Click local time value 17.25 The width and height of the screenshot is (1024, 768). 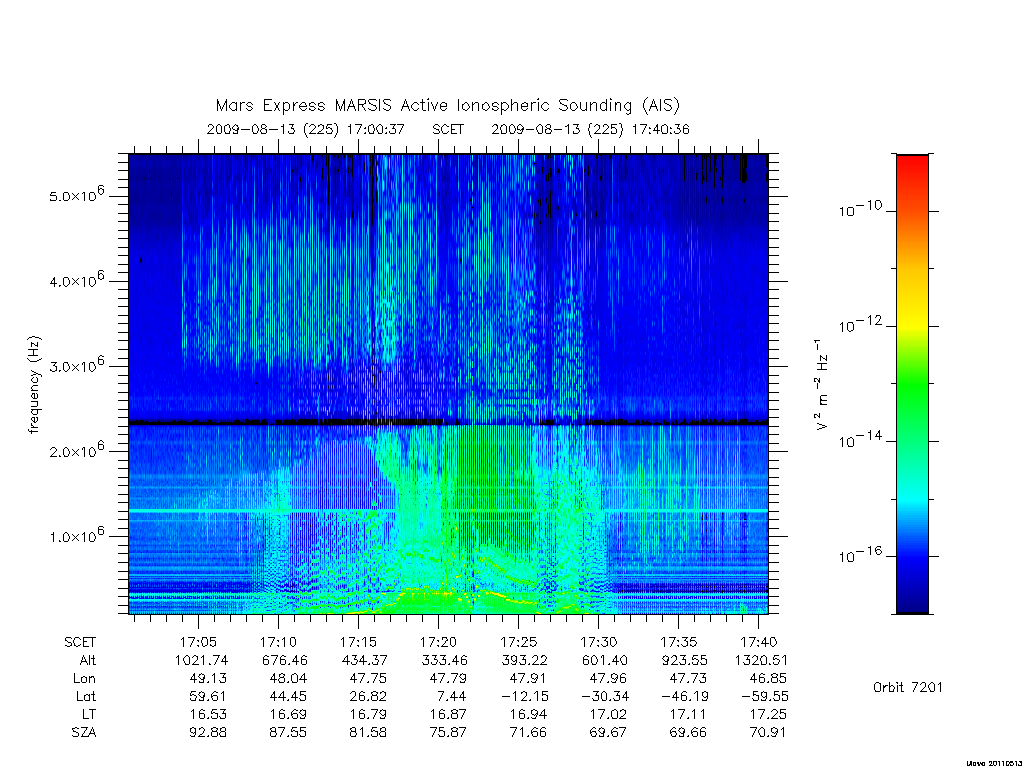pyautogui.click(x=768, y=714)
